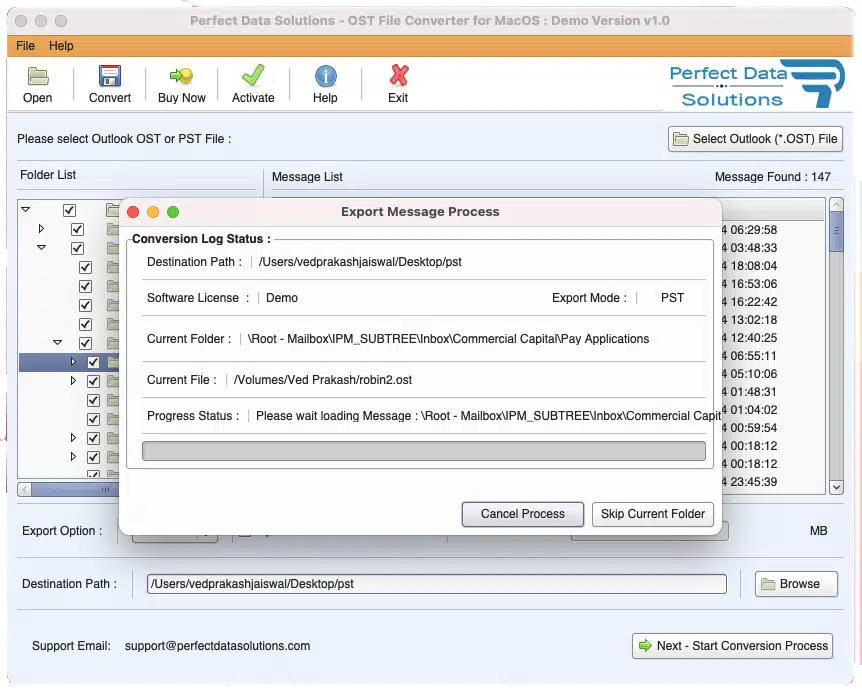
Task: Collapse the expanded node just above the highlighted row
Action: 57,343
